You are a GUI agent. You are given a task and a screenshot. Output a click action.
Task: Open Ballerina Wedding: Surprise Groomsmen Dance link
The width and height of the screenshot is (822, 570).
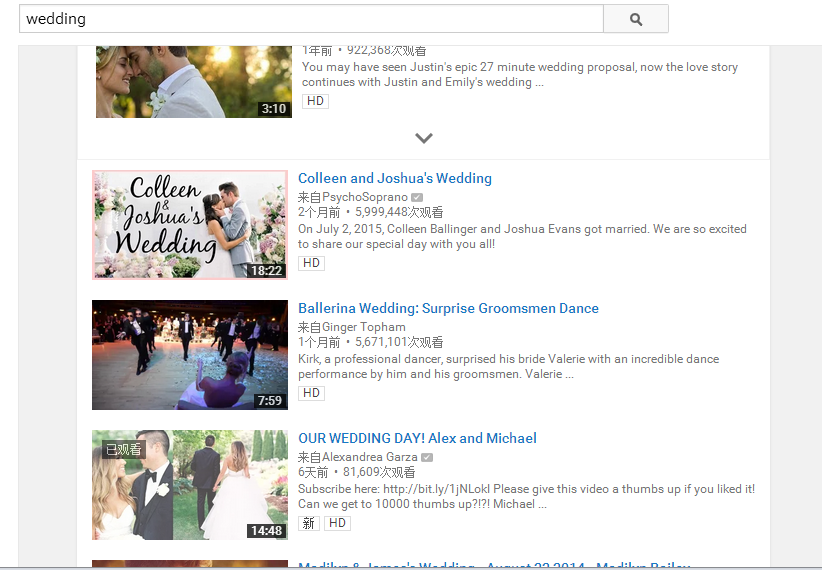(x=448, y=308)
